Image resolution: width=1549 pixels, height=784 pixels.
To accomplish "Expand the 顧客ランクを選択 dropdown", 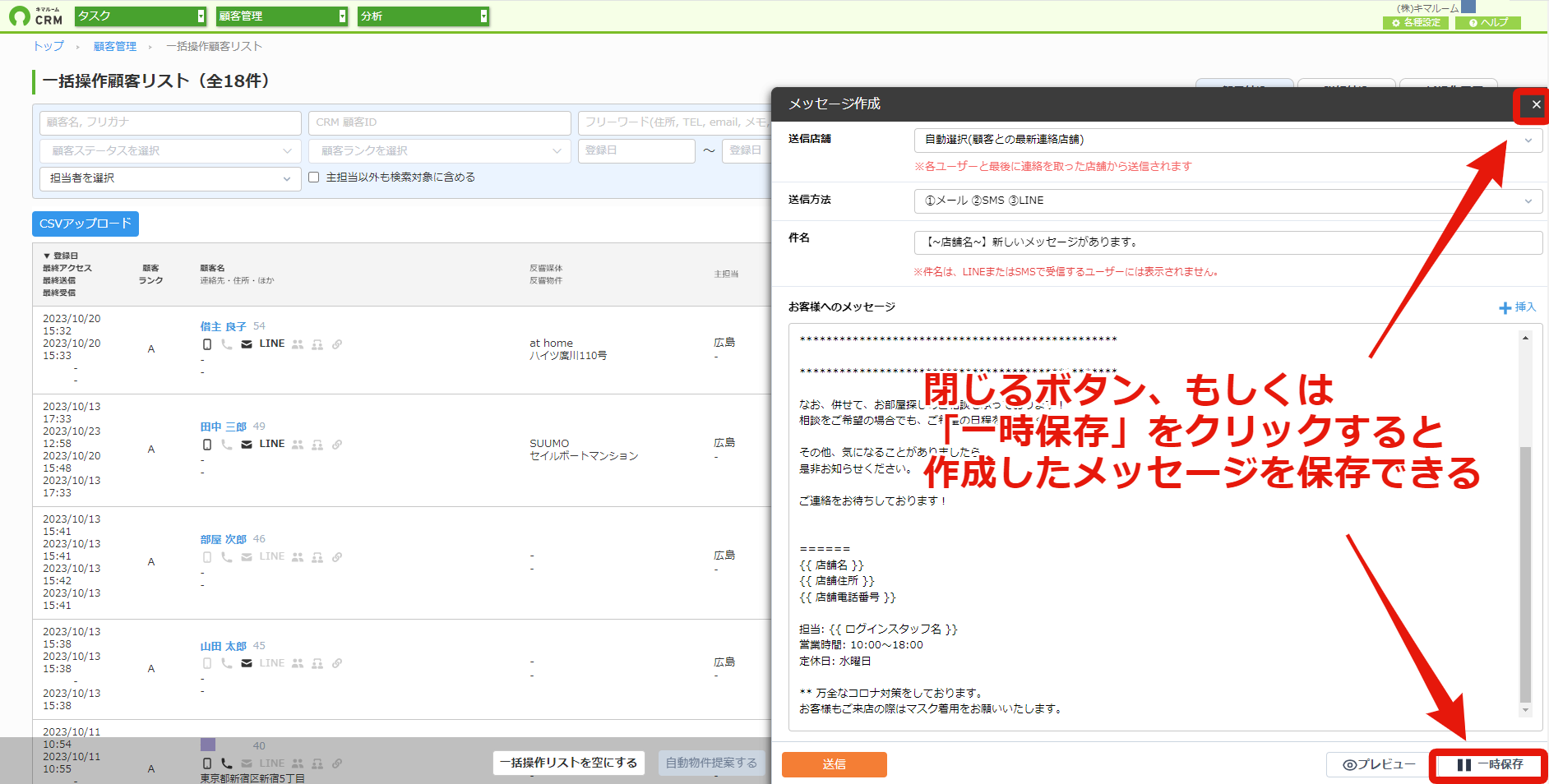I will pos(440,151).
